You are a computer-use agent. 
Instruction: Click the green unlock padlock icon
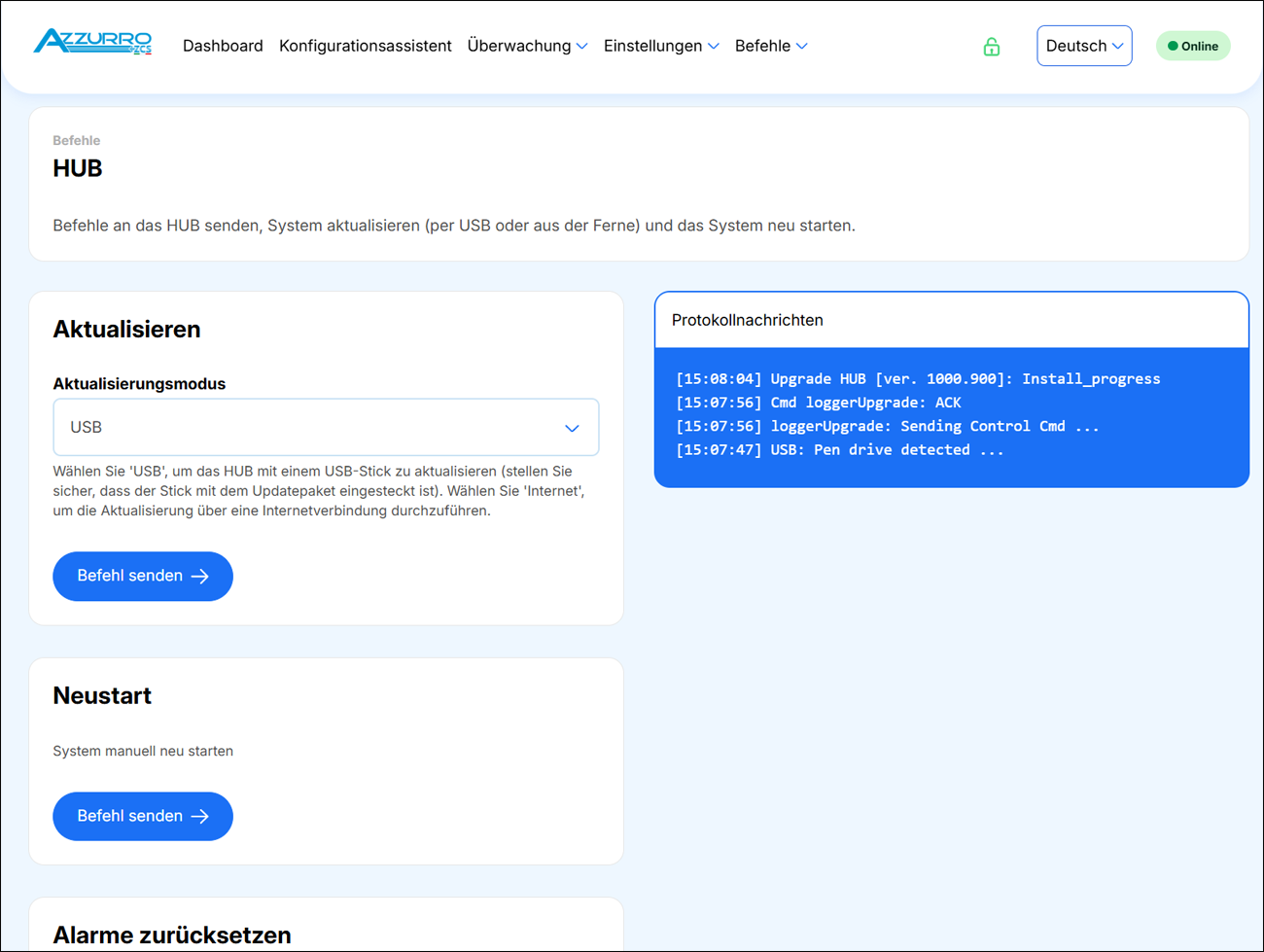click(x=991, y=46)
